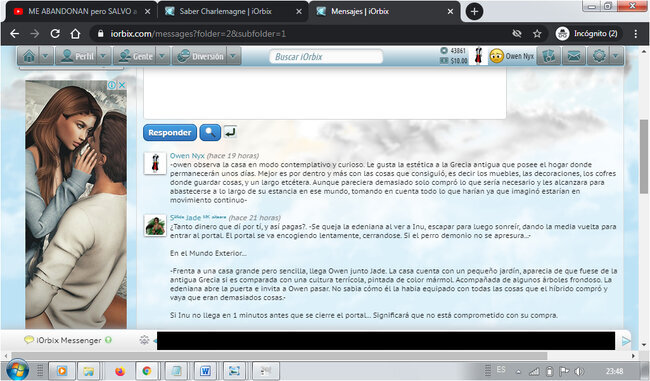Viewport: 650px width, 381px height.
Task: Reload the page using refresh icon
Action: 55,34
